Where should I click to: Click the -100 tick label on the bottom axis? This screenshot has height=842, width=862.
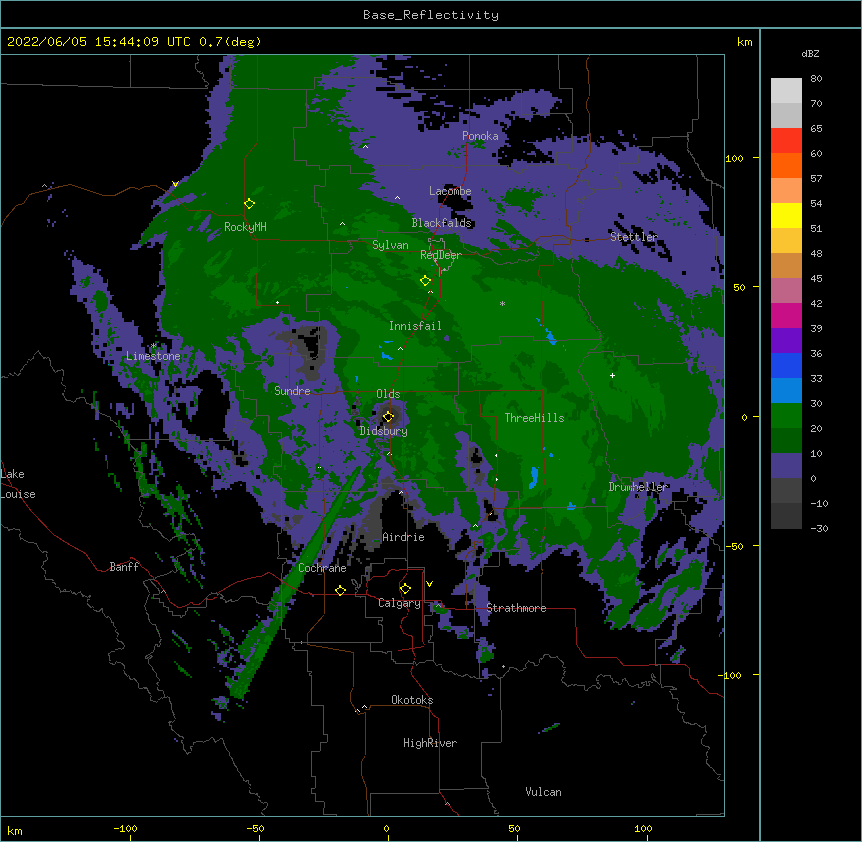coord(125,828)
